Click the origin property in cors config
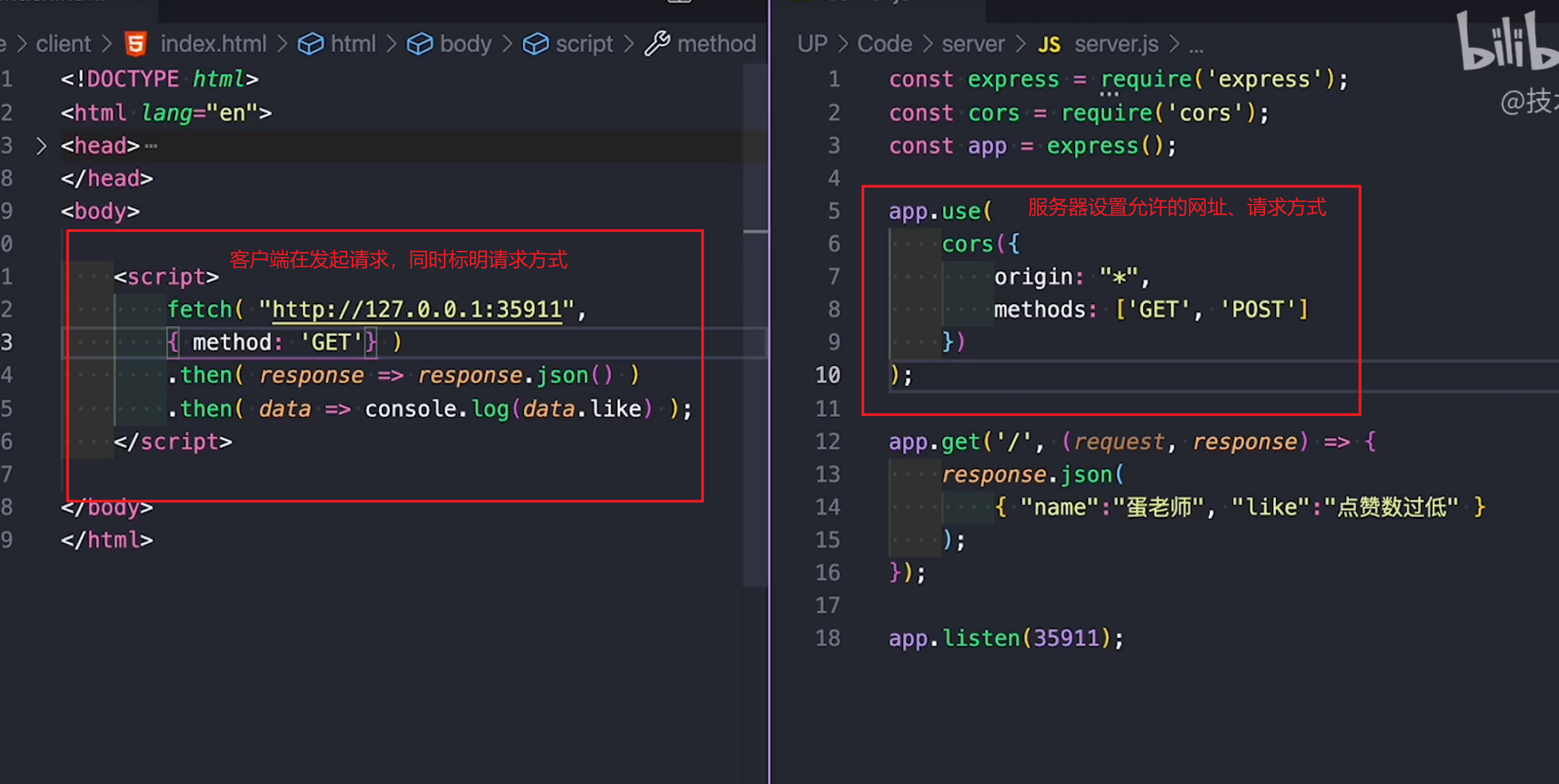This screenshot has height=784, width=1559. coord(1033,277)
